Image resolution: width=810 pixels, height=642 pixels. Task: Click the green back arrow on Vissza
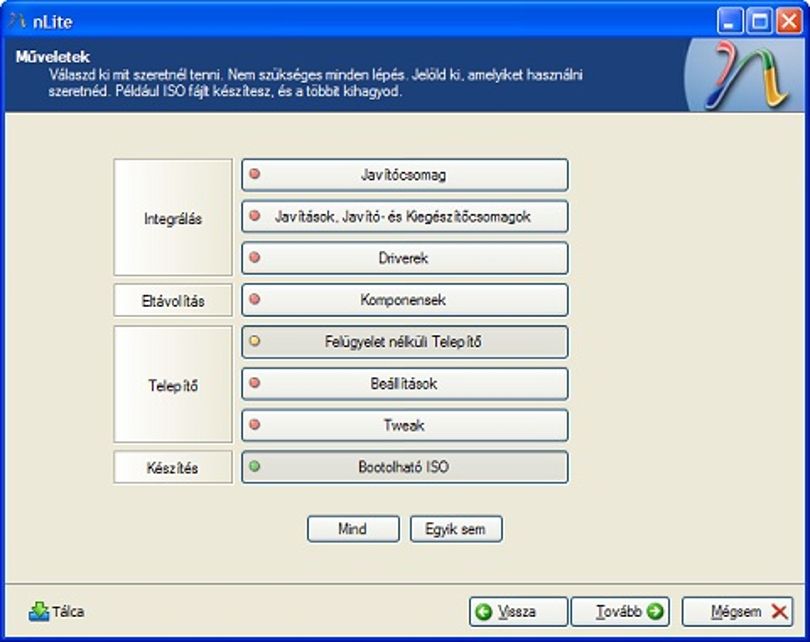(x=484, y=612)
